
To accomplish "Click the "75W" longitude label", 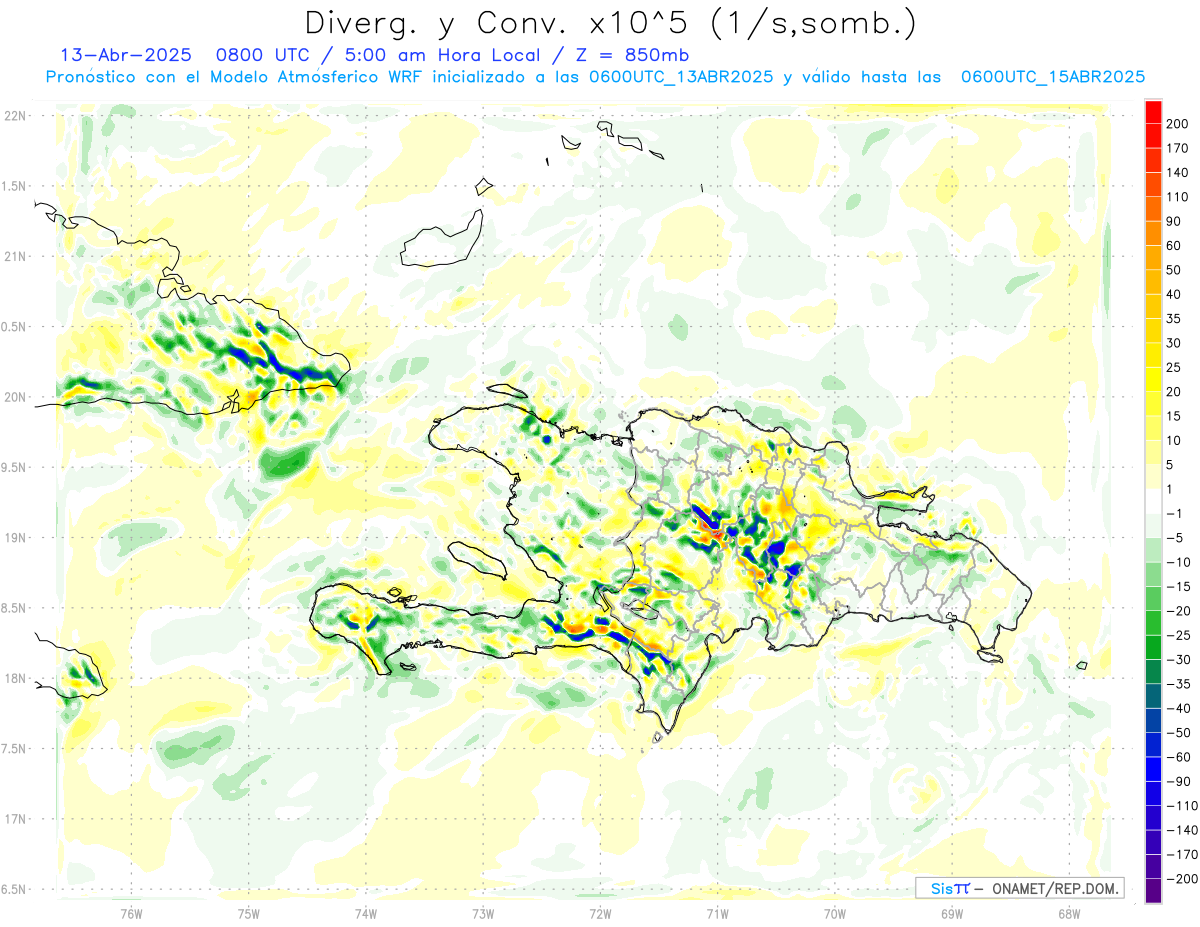I will (x=249, y=913).
